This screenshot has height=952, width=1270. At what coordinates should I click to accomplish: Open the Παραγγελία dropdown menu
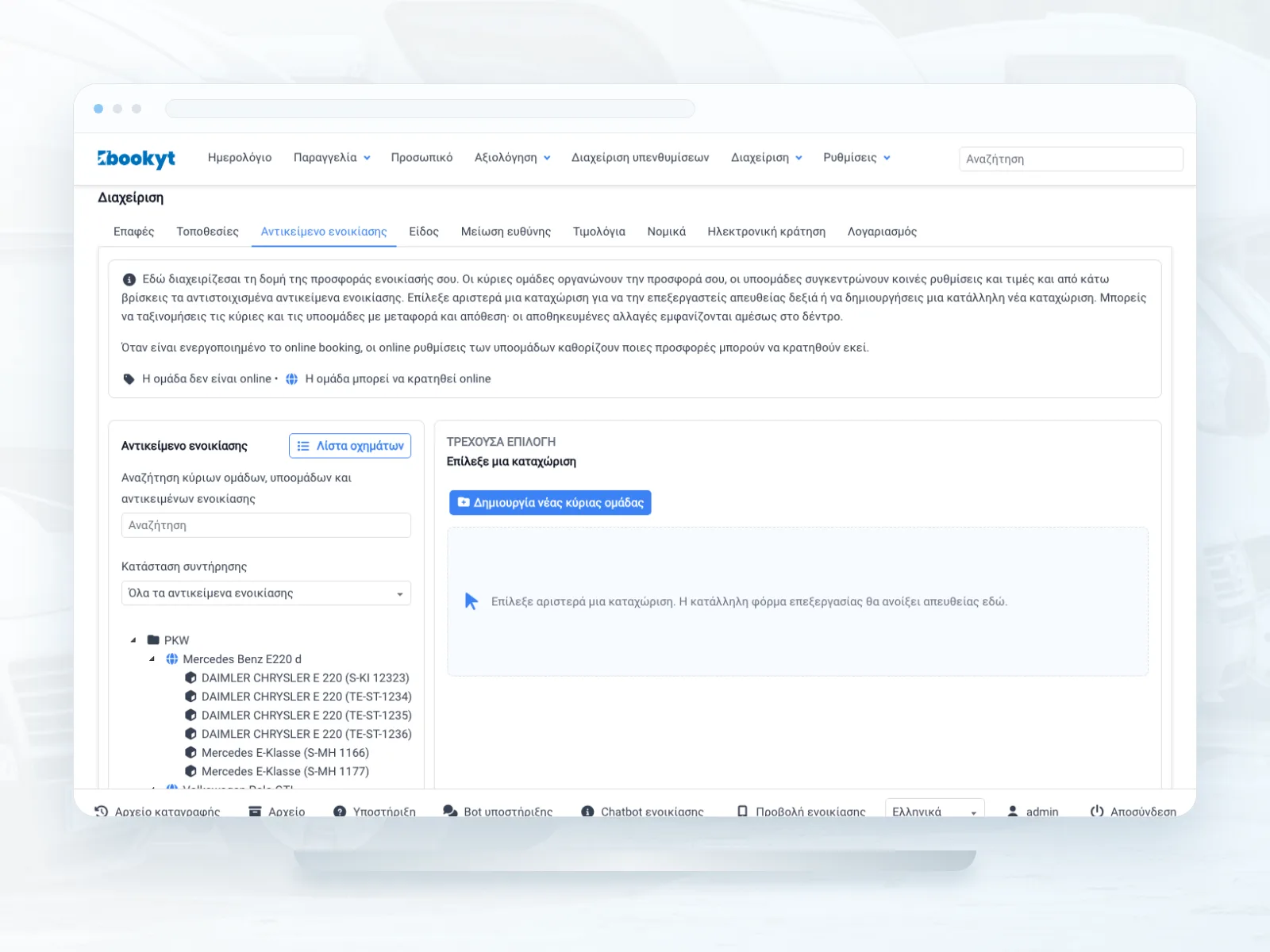pos(332,158)
